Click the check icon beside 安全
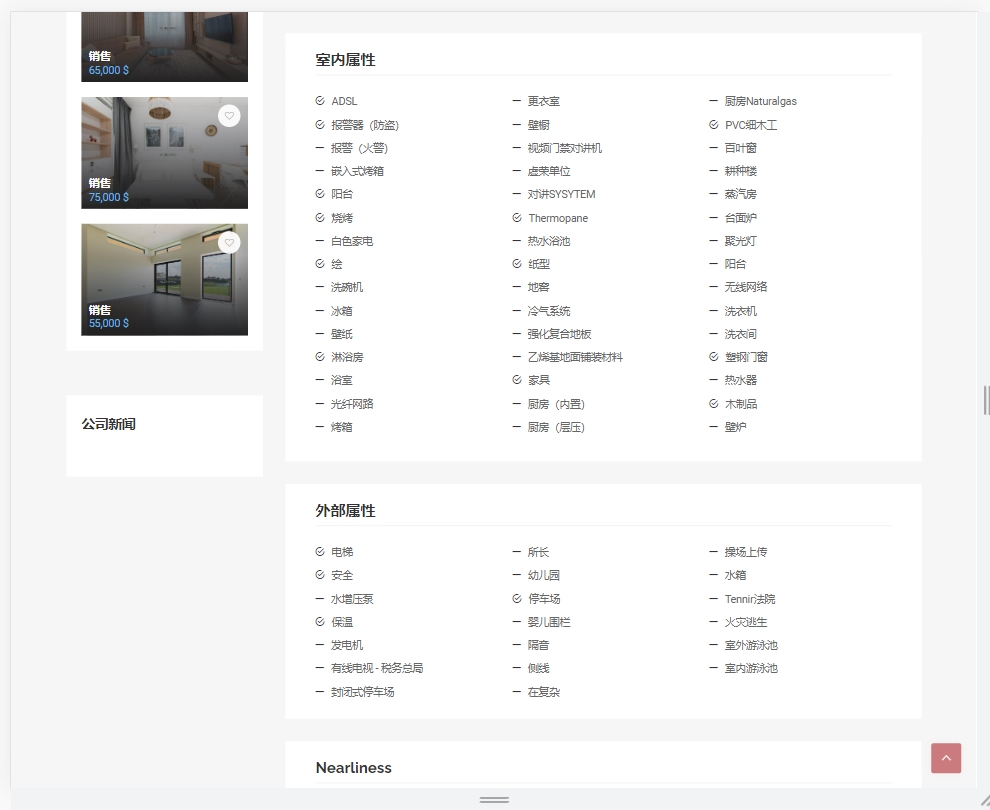The image size is (990, 810). (320, 575)
